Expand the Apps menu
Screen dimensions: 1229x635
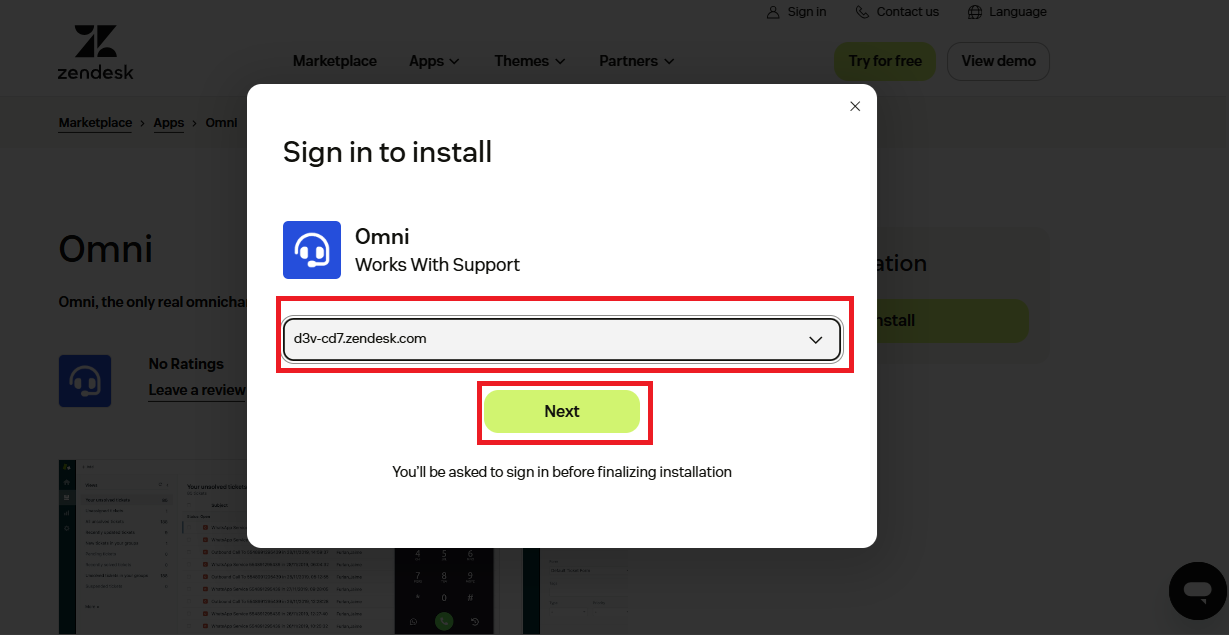[434, 61]
